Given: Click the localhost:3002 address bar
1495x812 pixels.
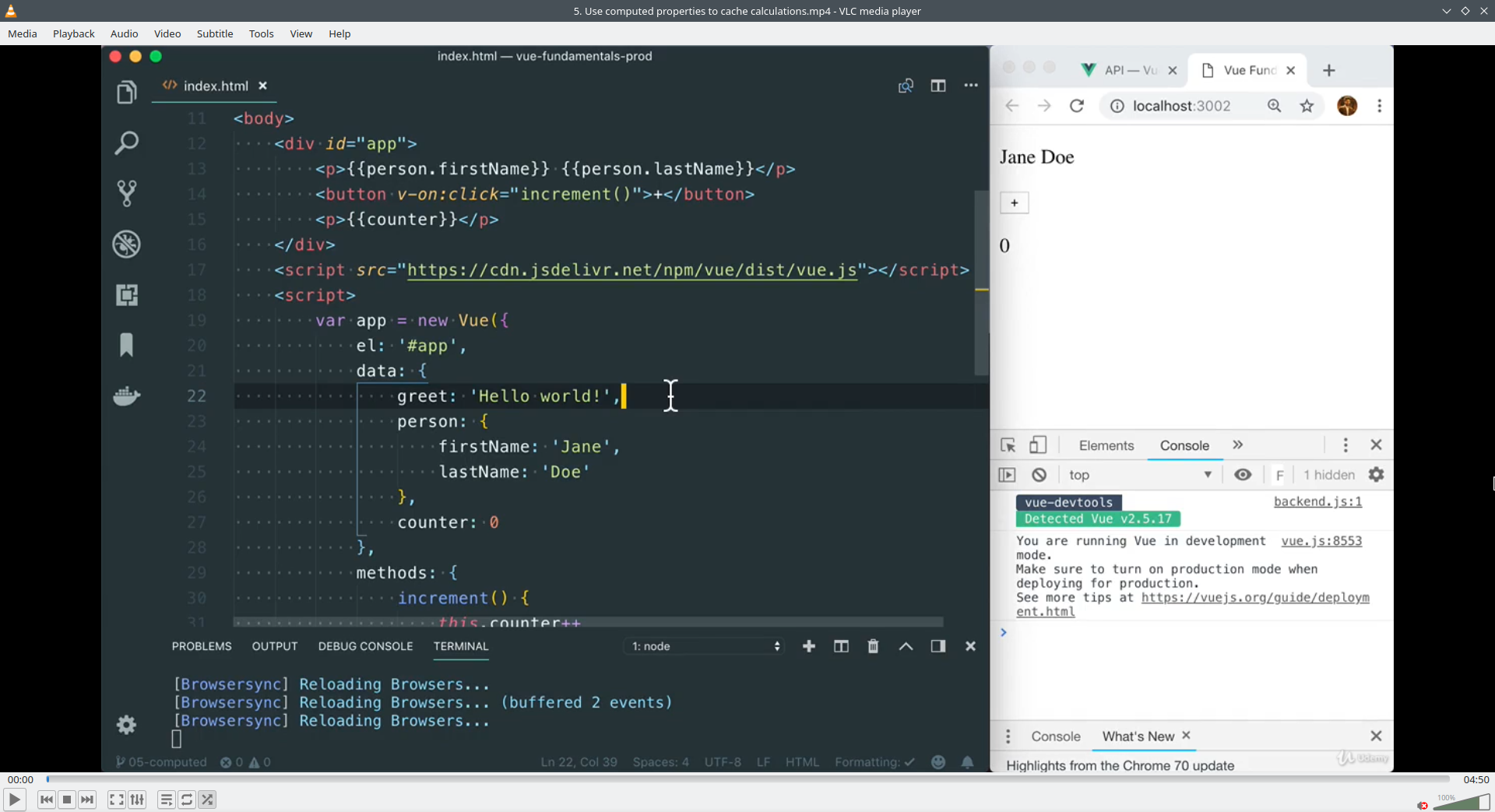Looking at the screenshot, I should (x=1181, y=106).
